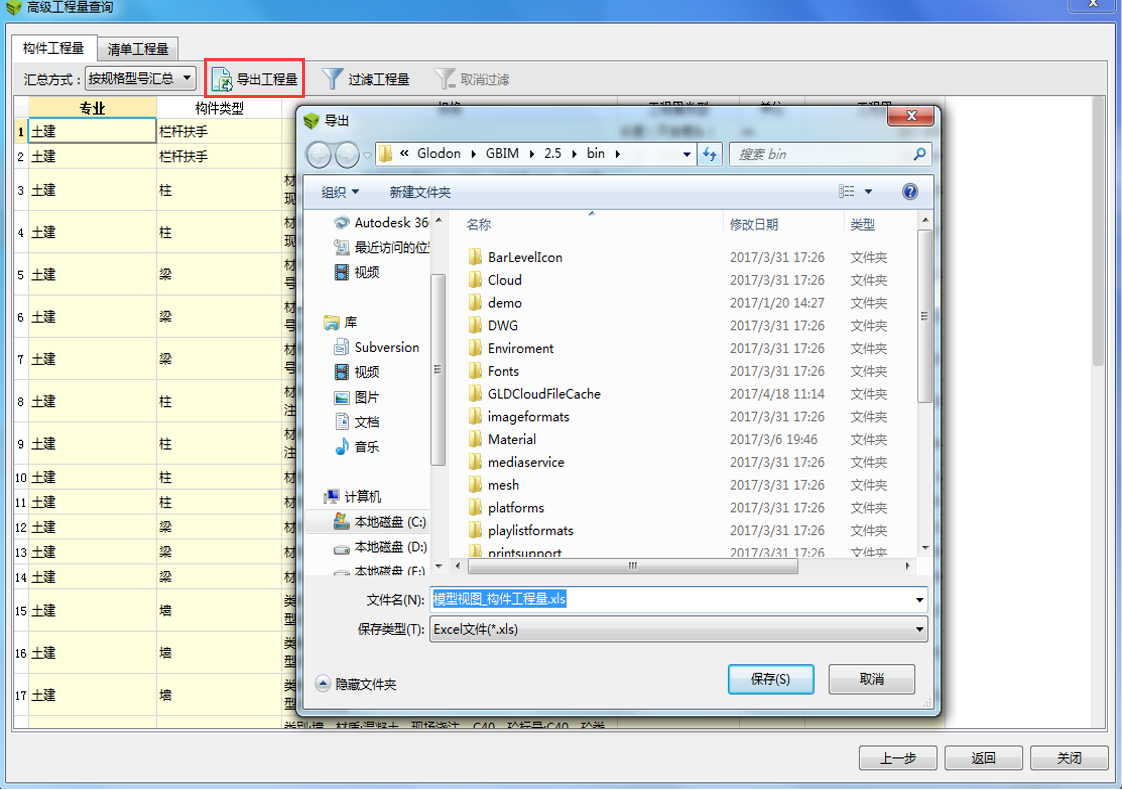The width and height of the screenshot is (1122, 790).
Task: Click the Fonts folder icon
Action: tap(475, 371)
